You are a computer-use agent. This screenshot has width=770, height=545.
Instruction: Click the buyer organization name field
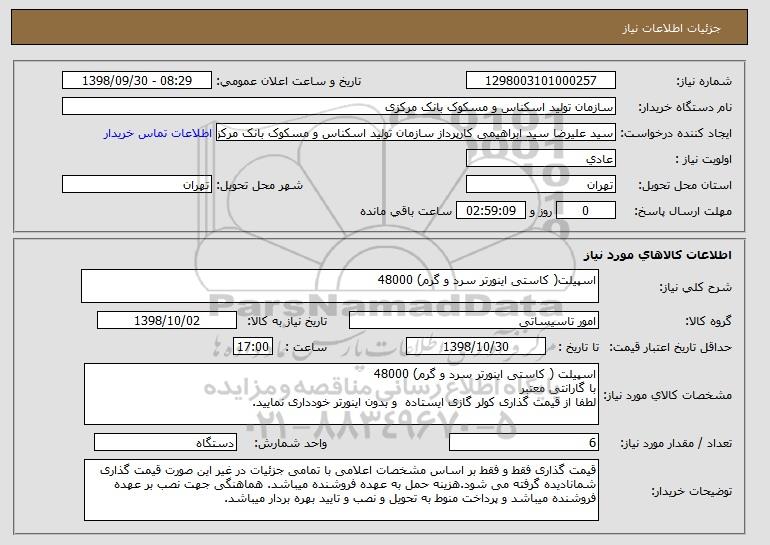[x=339, y=107]
